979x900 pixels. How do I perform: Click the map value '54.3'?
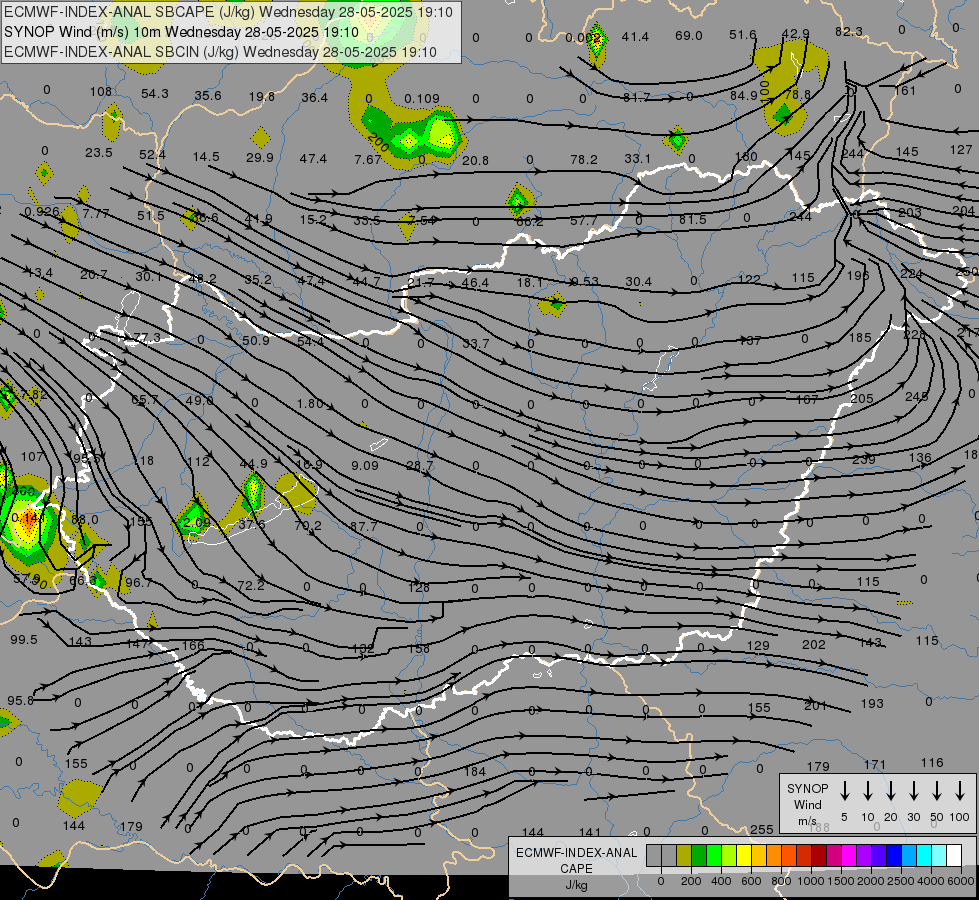click(x=154, y=94)
